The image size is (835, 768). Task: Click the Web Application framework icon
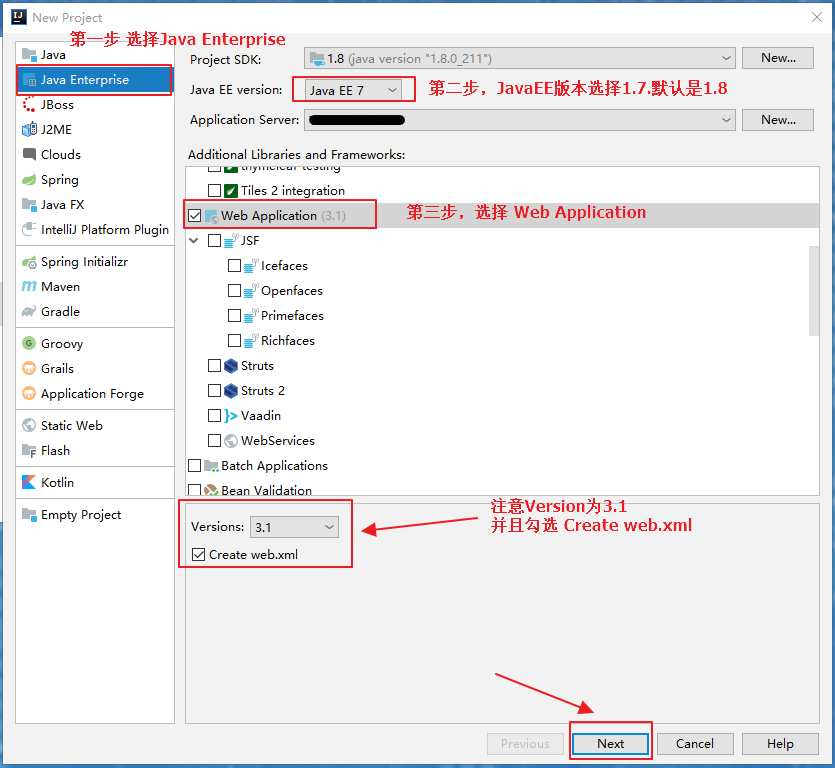coord(211,216)
